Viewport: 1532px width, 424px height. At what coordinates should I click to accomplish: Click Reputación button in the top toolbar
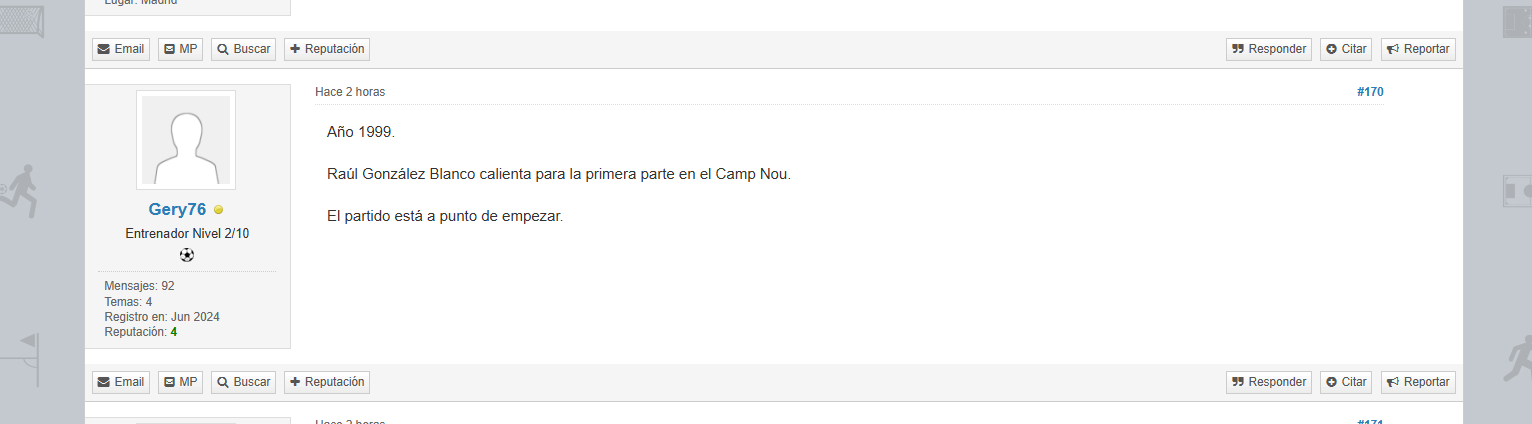327,49
